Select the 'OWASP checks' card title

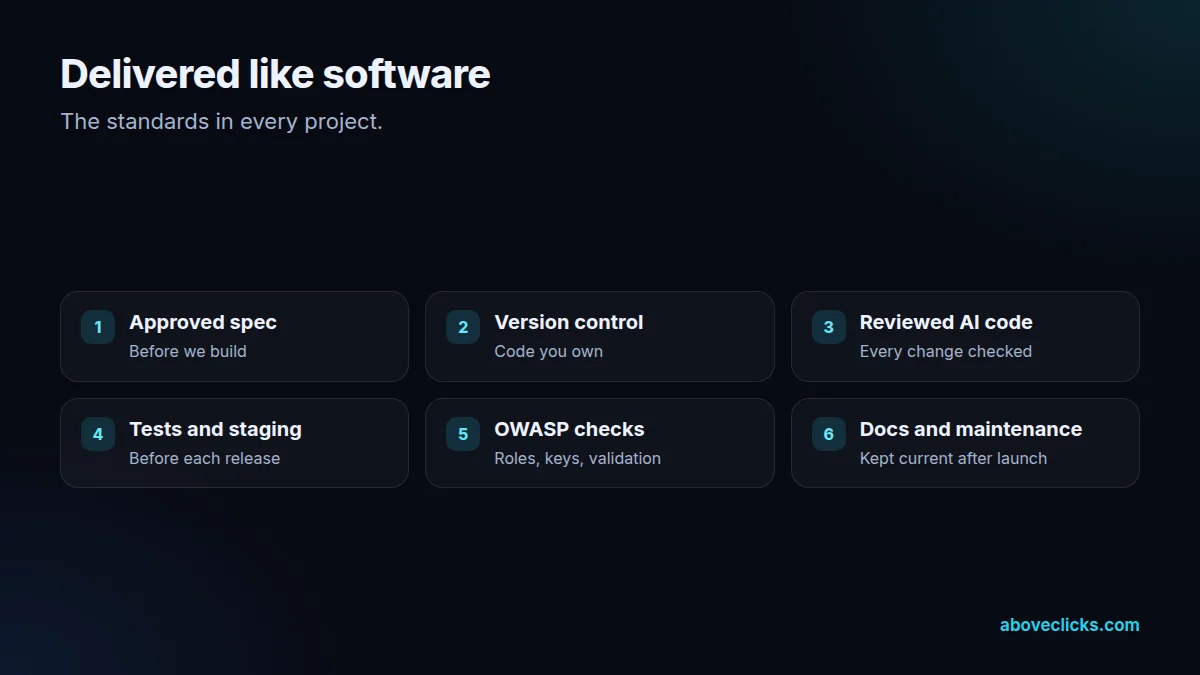click(569, 429)
